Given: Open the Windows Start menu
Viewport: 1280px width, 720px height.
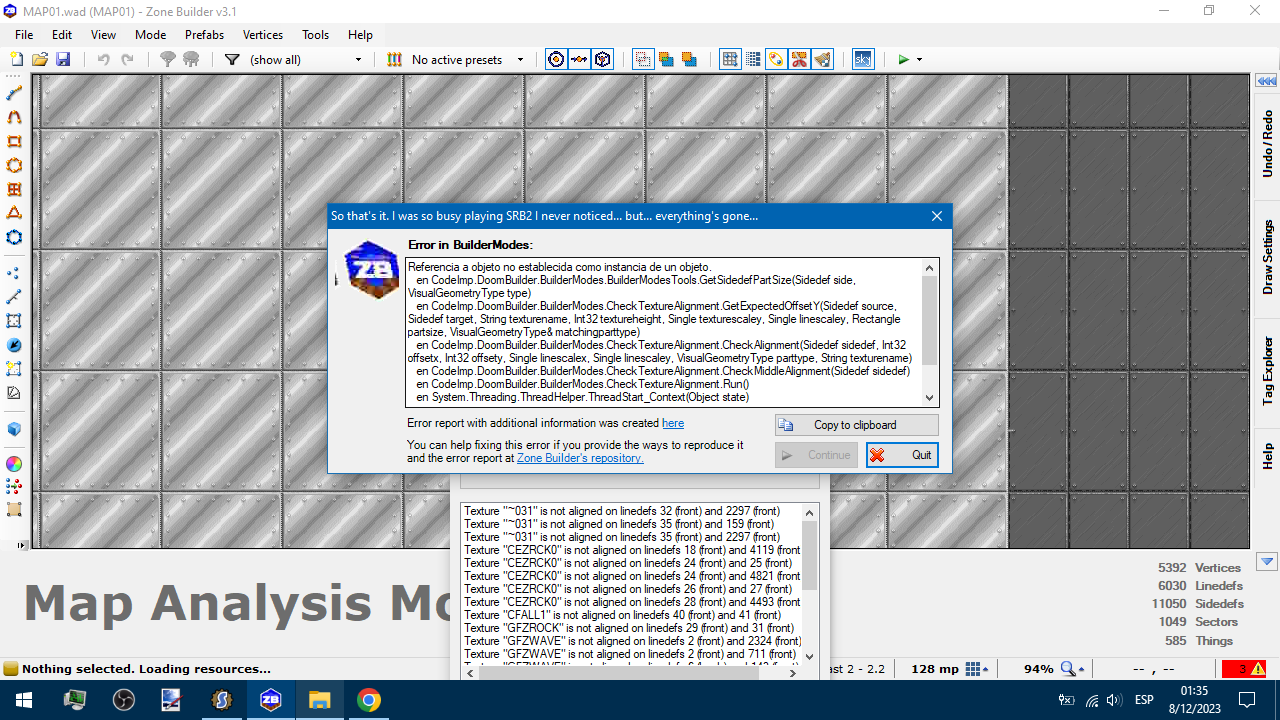Looking at the screenshot, I should coord(23,700).
